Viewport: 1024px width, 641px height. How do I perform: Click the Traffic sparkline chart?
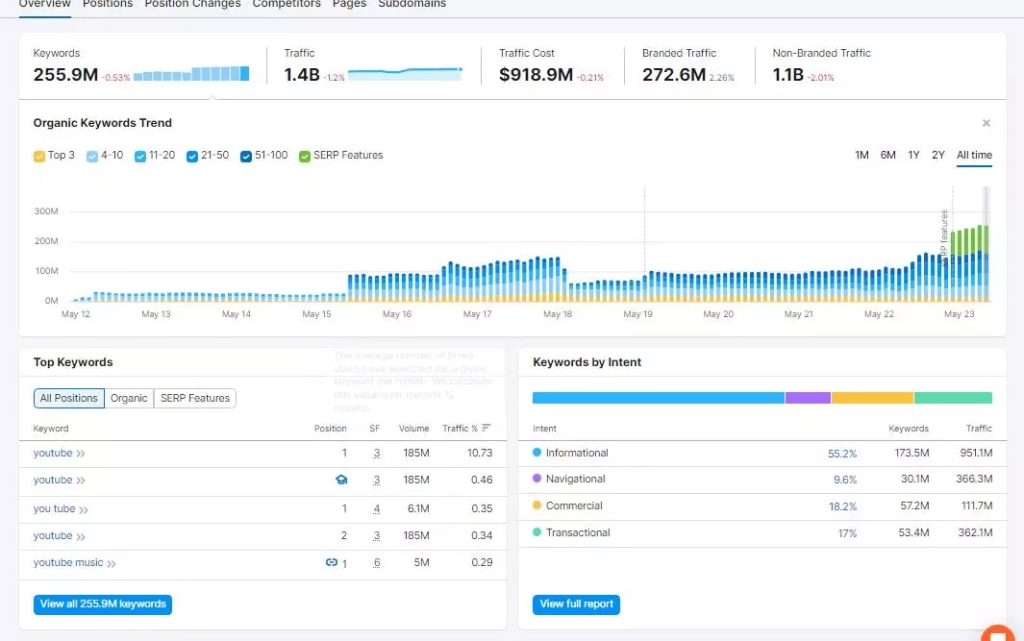click(x=405, y=73)
